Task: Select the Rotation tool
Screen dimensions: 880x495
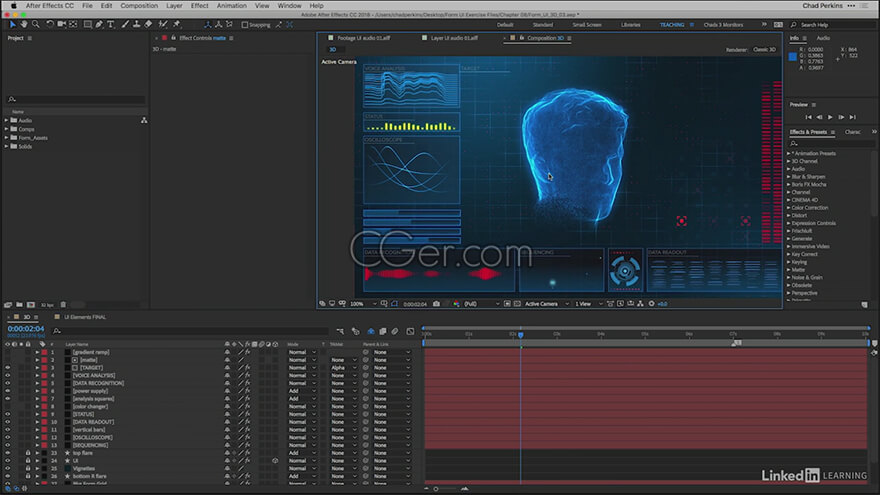Action: [x=49, y=25]
